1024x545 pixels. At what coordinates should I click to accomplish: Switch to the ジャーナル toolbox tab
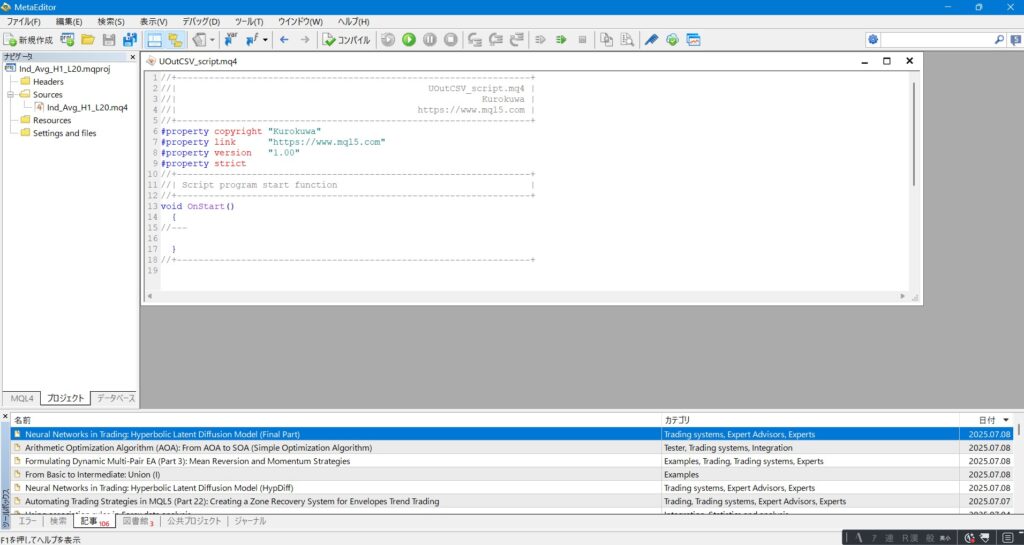[x=250, y=521]
